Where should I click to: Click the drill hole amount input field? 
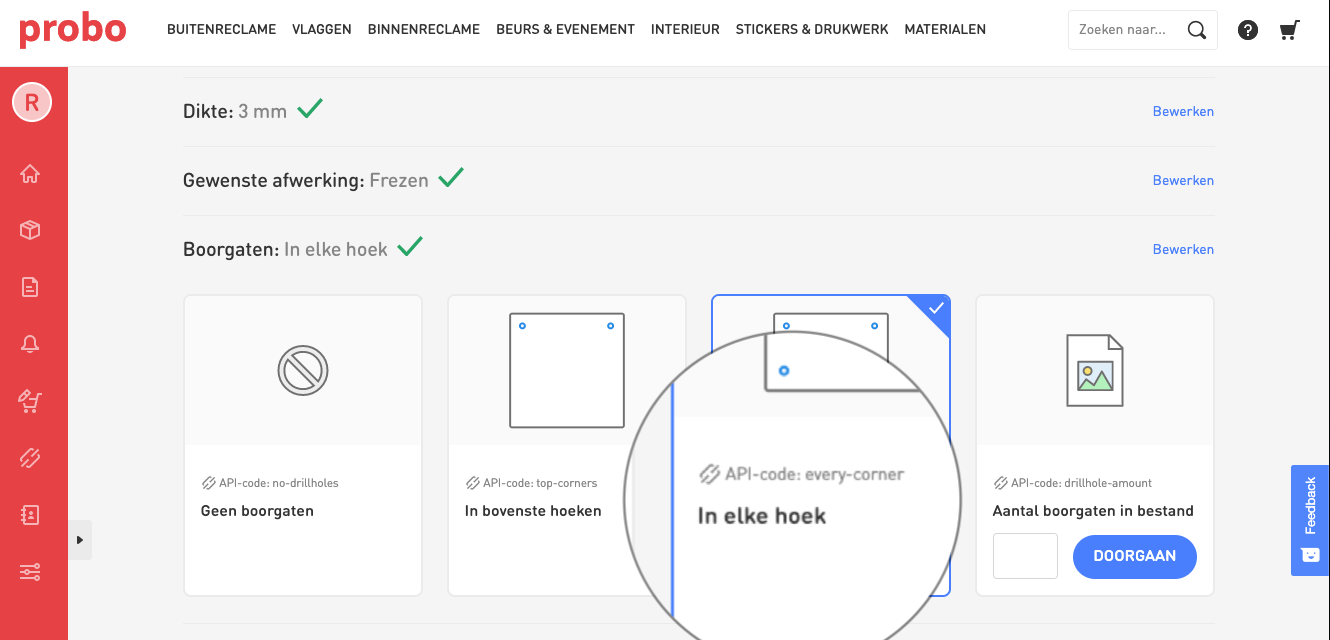coord(1025,556)
